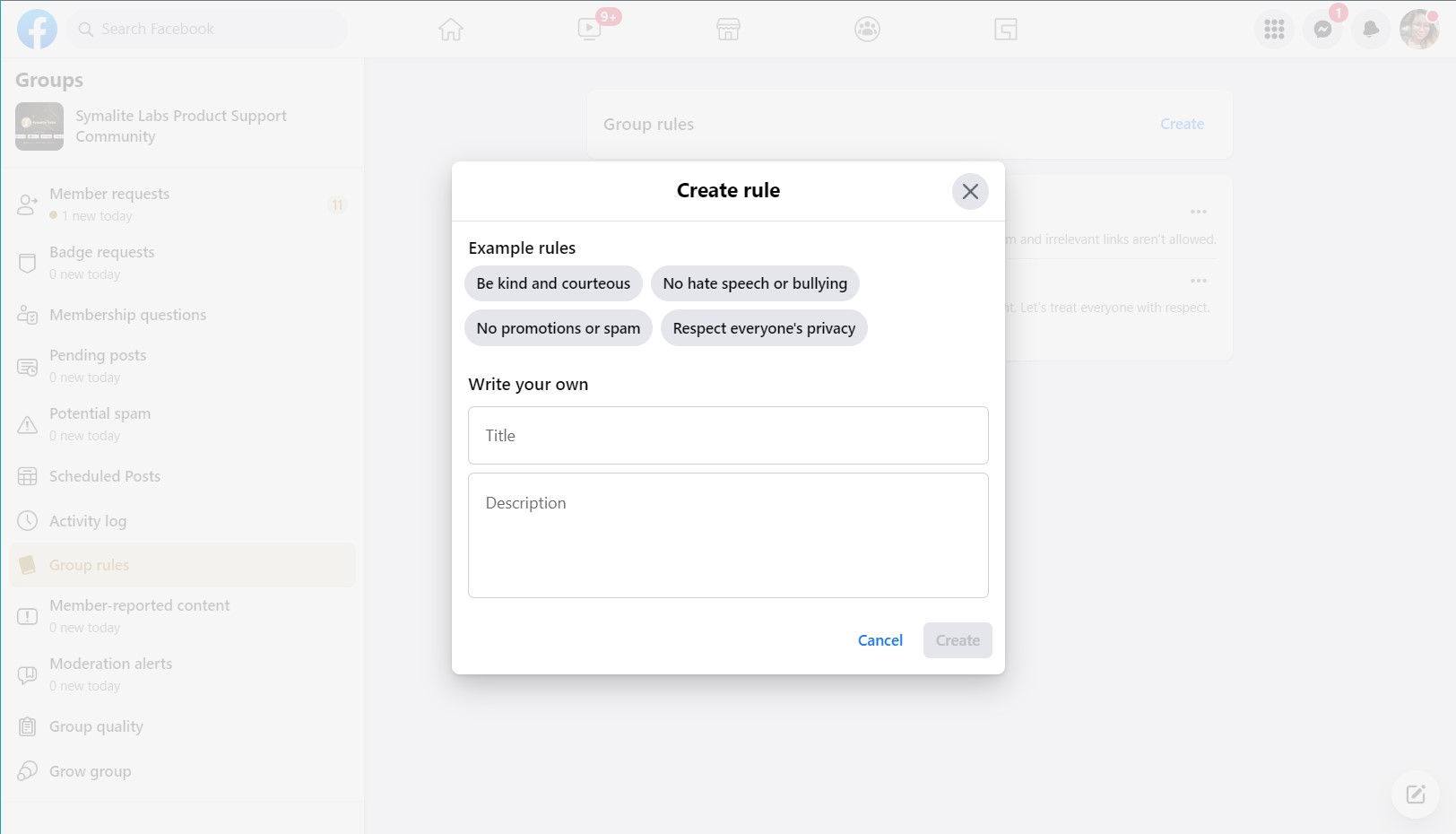This screenshot has height=834, width=1456.
Task: Go to the Marketplace
Action: 728,29
